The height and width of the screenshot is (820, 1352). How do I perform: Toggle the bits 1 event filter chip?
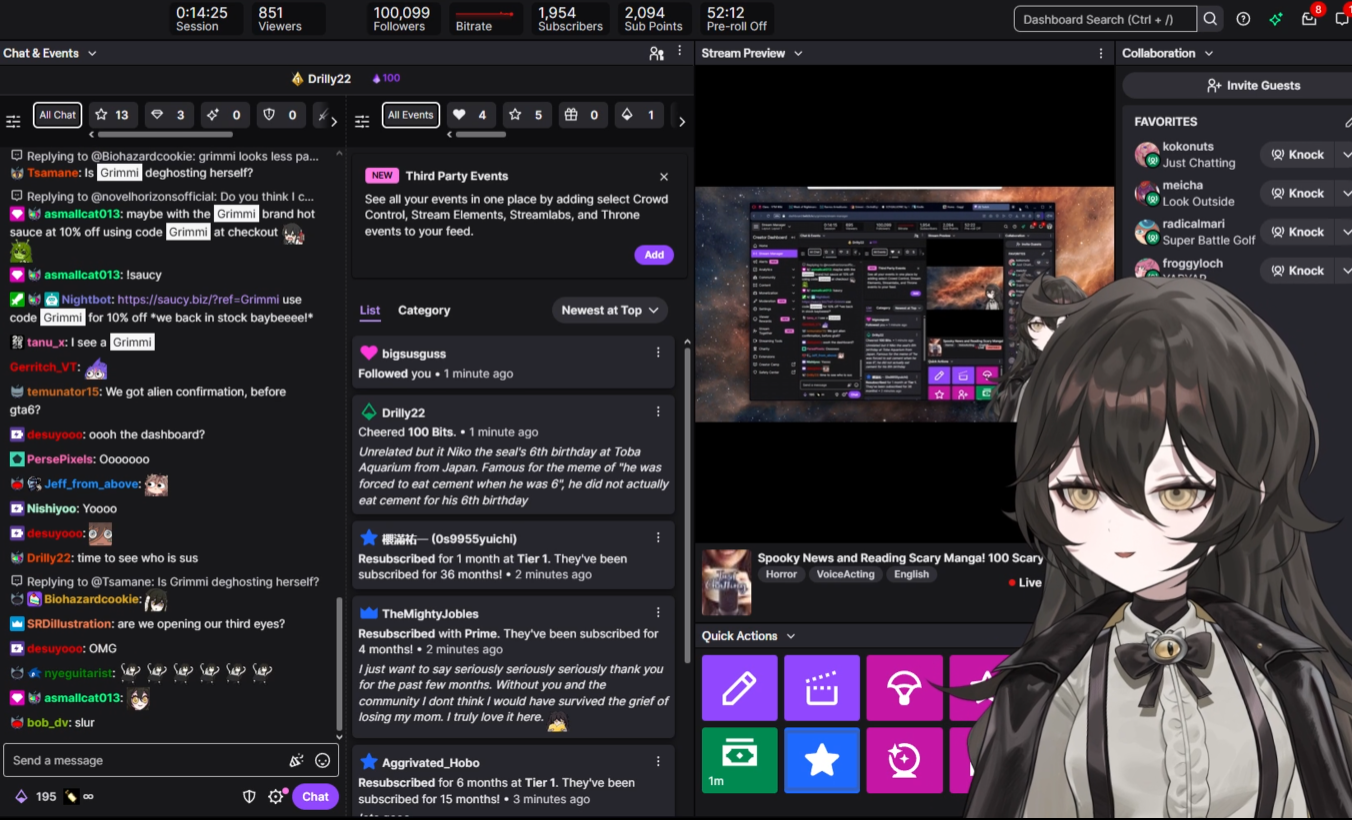(x=639, y=115)
